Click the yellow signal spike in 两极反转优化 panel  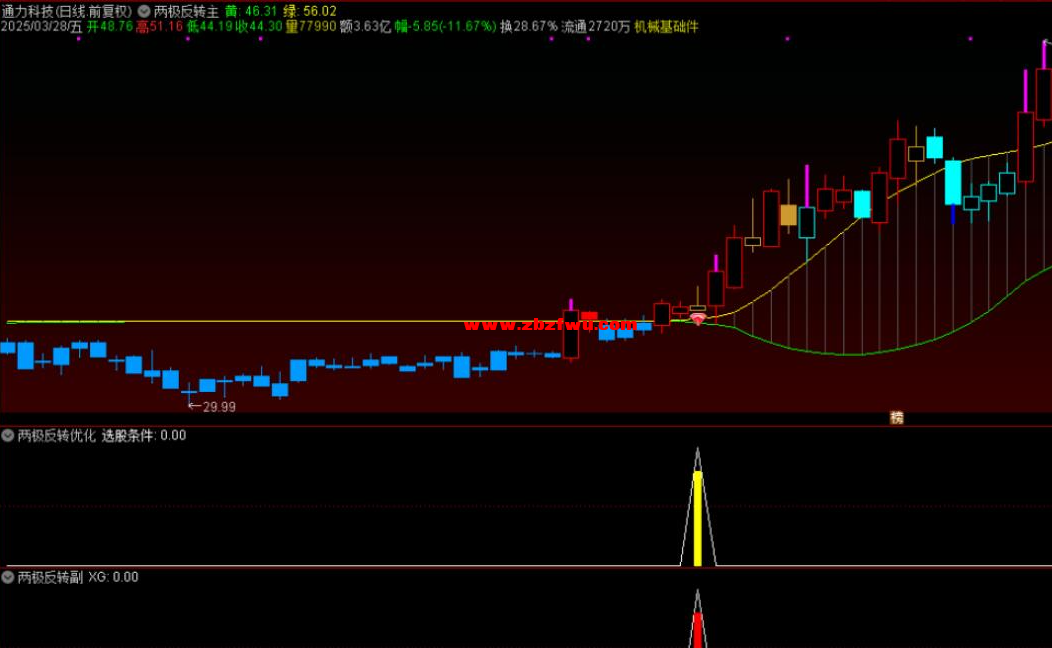698,518
